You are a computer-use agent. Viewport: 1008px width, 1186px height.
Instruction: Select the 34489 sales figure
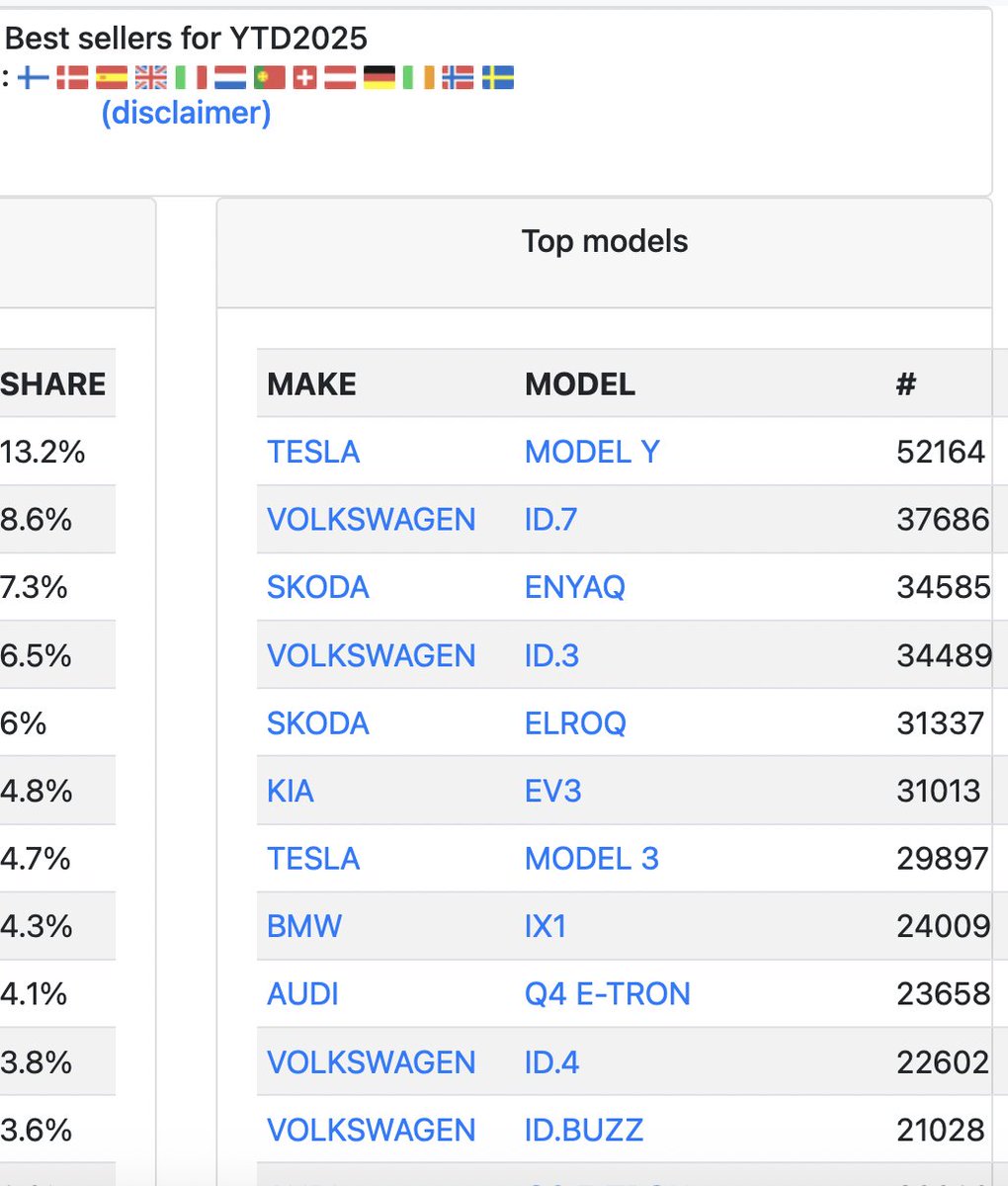[945, 655]
